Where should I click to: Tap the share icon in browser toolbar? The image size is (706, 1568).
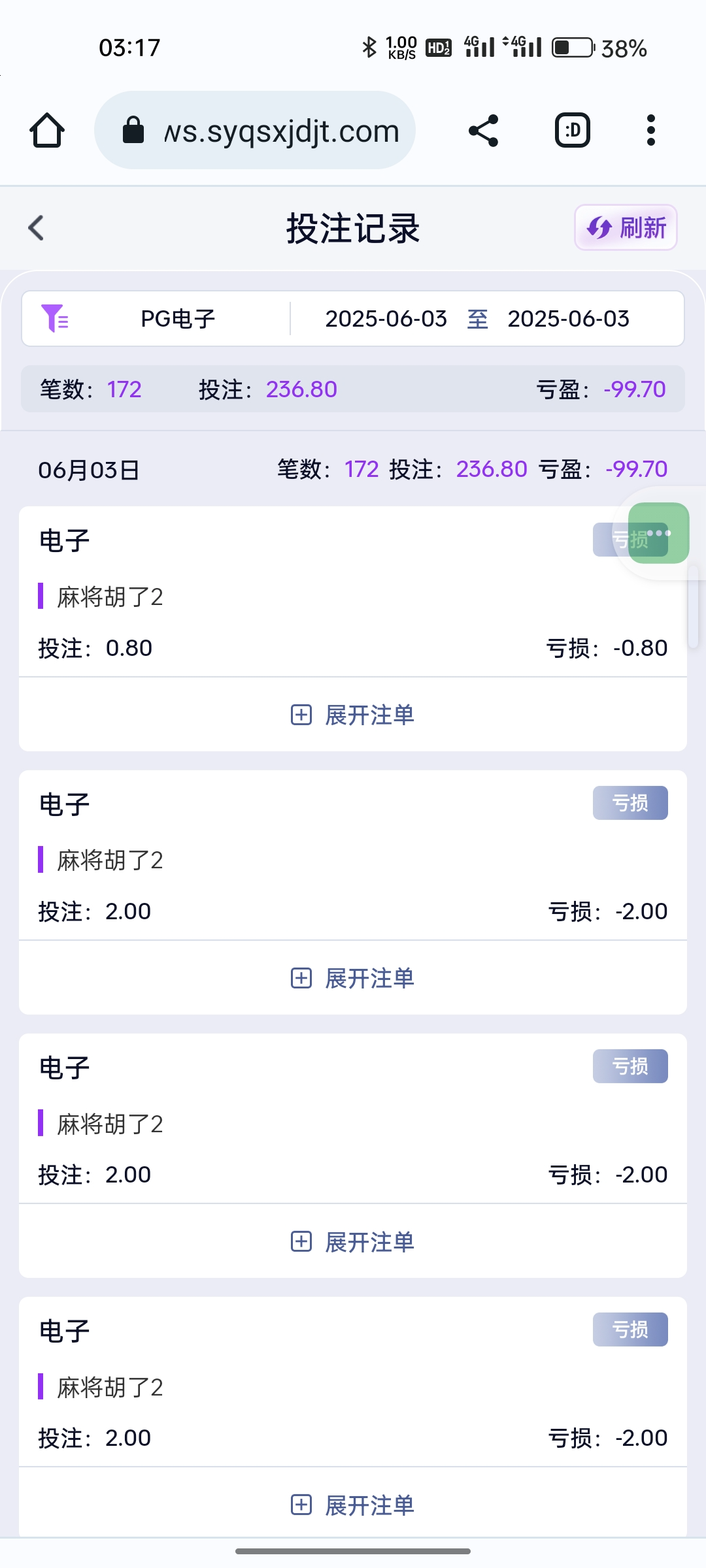click(x=484, y=131)
